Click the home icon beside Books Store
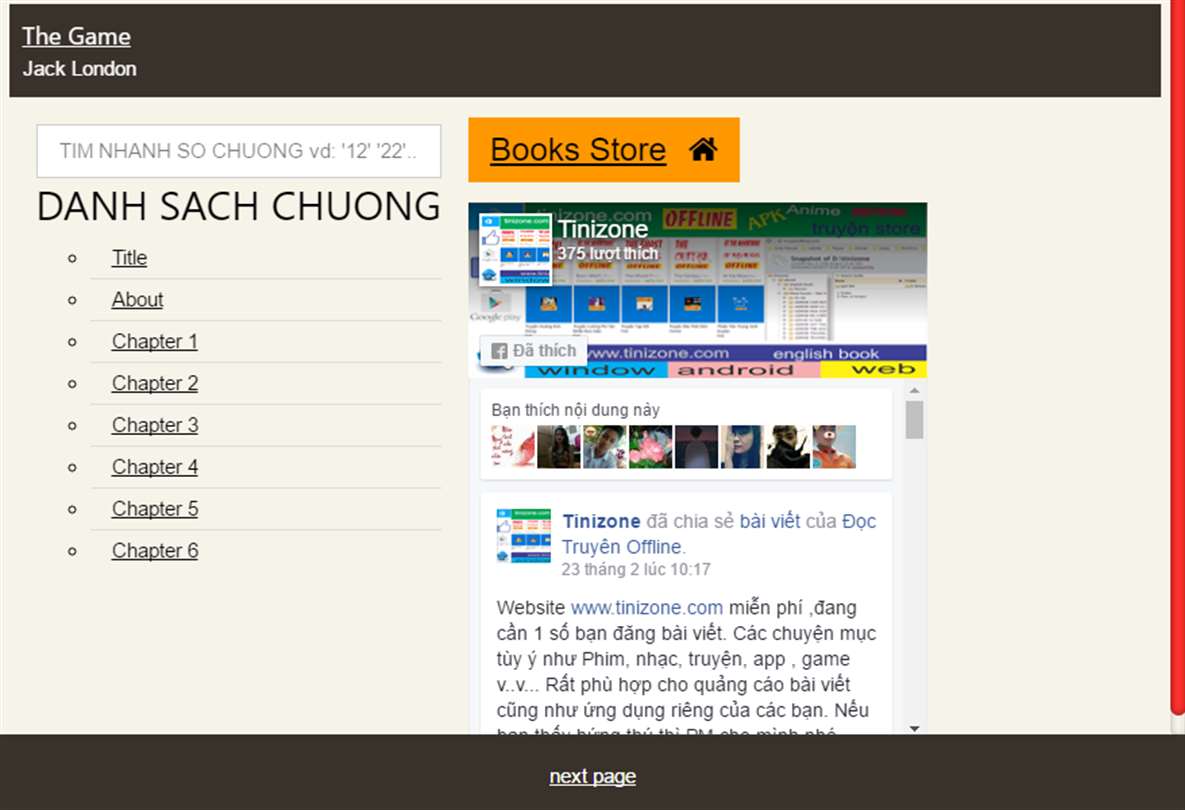 point(703,150)
